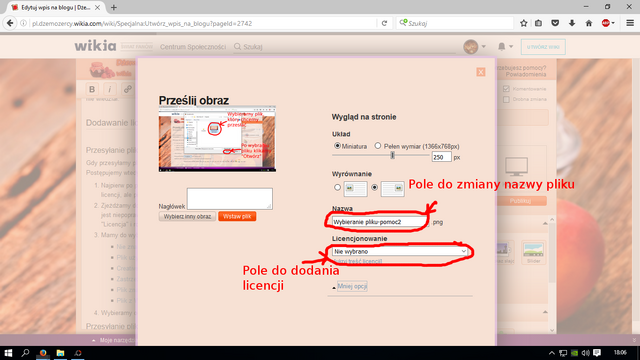Click the uploaded image preview thumbnail

pyautogui.click(x=217, y=139)
